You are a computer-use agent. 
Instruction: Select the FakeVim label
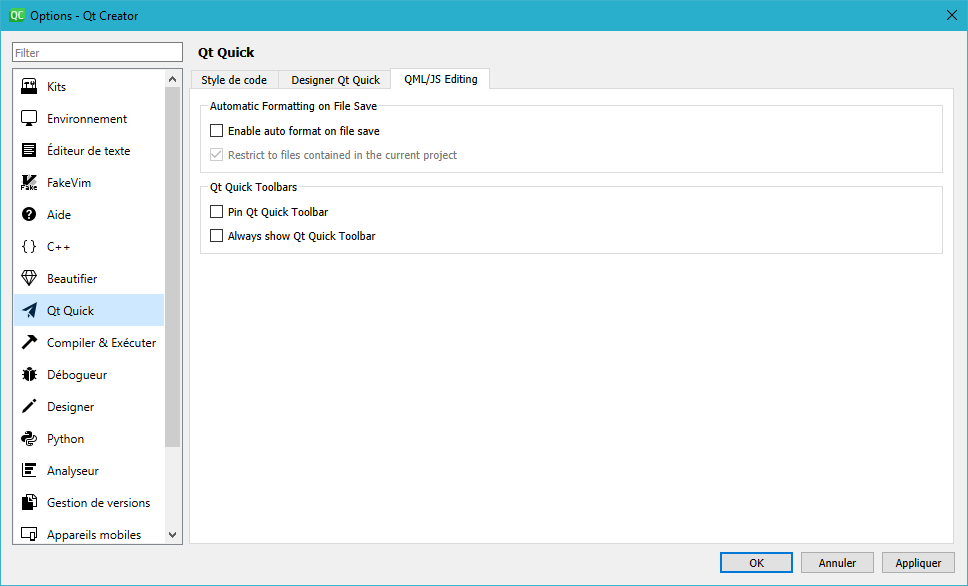click(69, 183)
